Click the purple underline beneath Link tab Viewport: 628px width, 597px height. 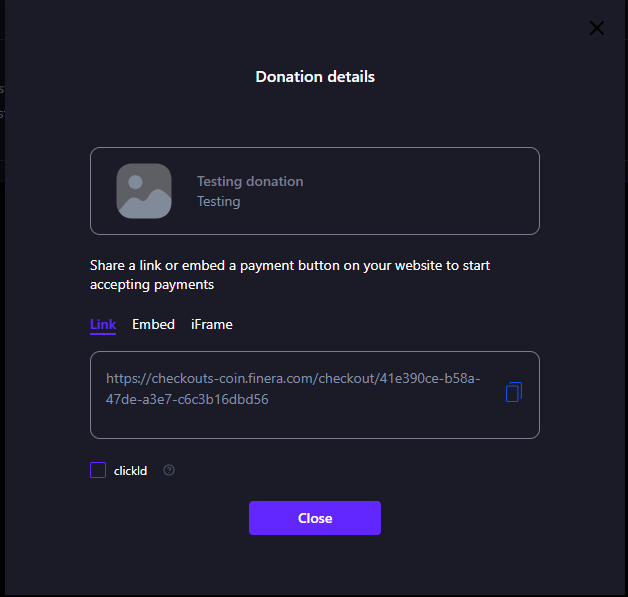coord(103,334)
